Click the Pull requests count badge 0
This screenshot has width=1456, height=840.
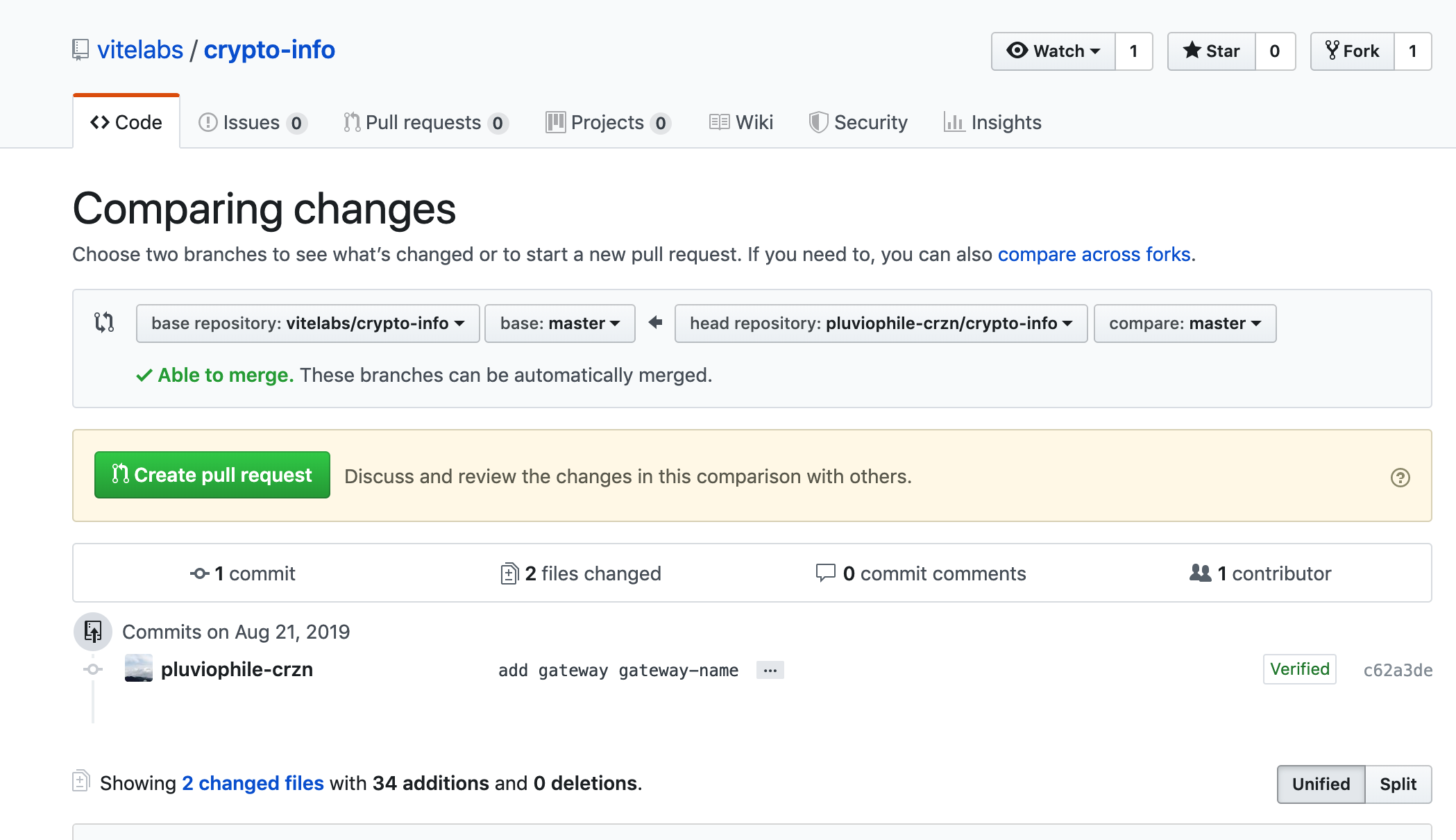pos(498,124)
